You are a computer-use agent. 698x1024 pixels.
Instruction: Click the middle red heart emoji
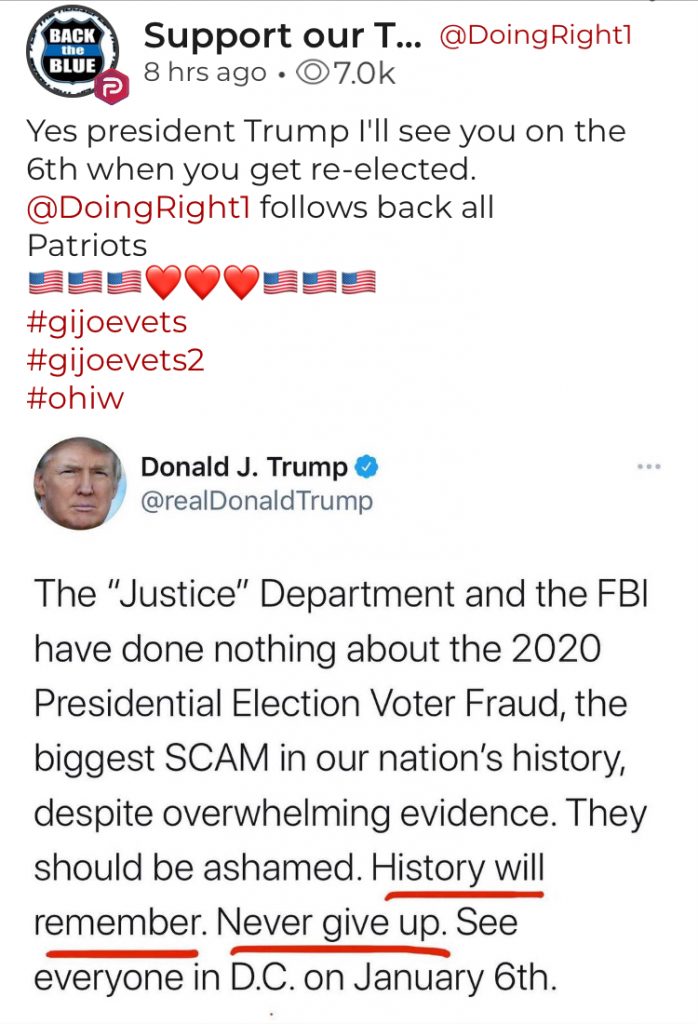click(203, 284)
